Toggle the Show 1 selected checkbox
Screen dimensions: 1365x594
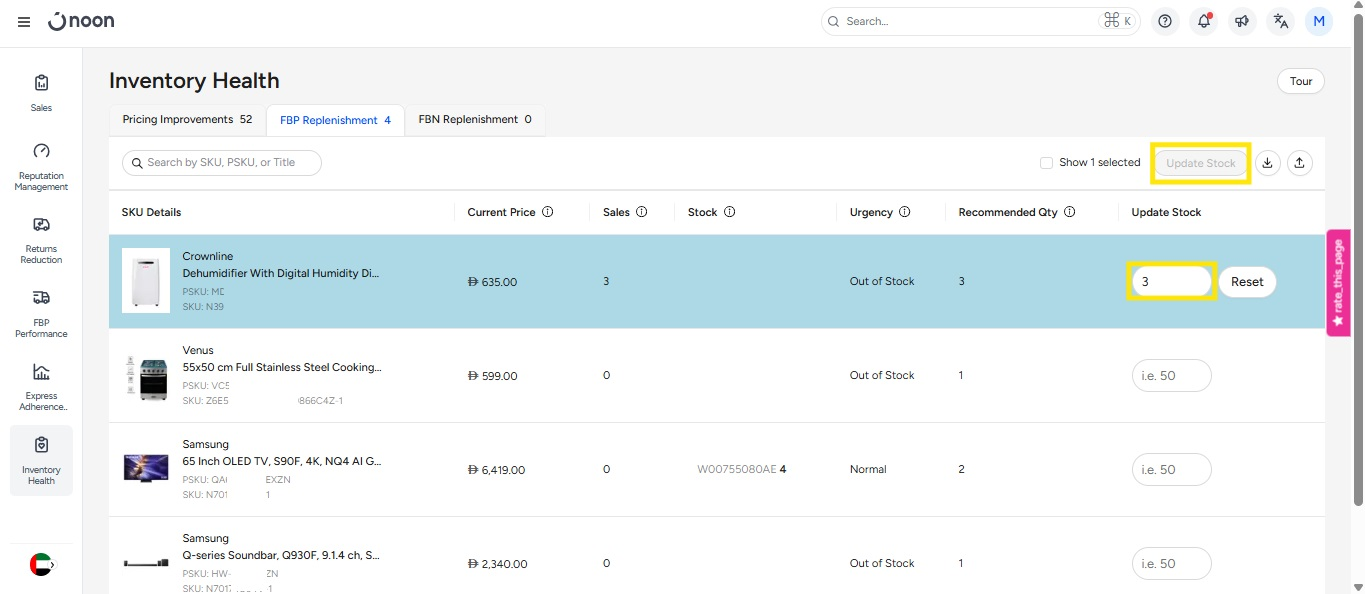tap(1046, 163)
